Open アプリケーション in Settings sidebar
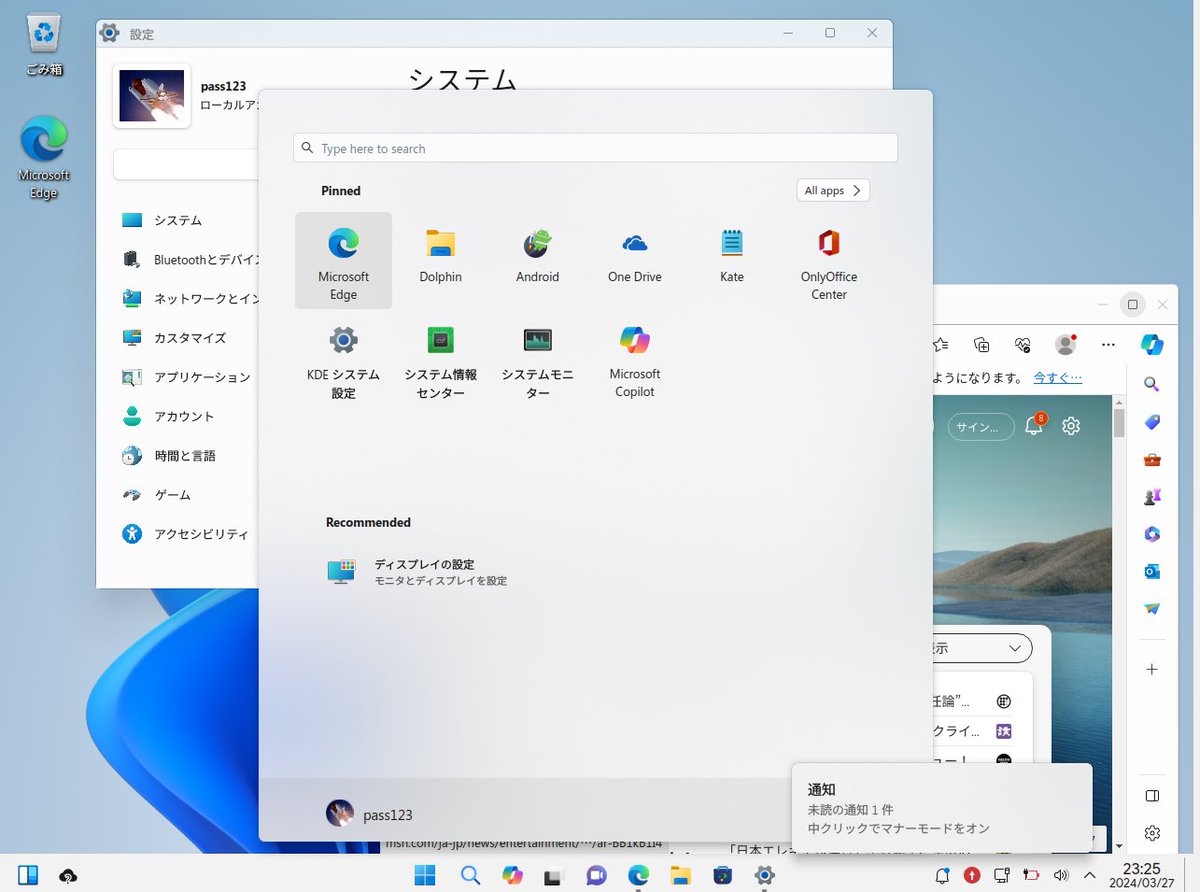Image resolution: width=1200 pixels, height=892 pixels. click(186, 377)
